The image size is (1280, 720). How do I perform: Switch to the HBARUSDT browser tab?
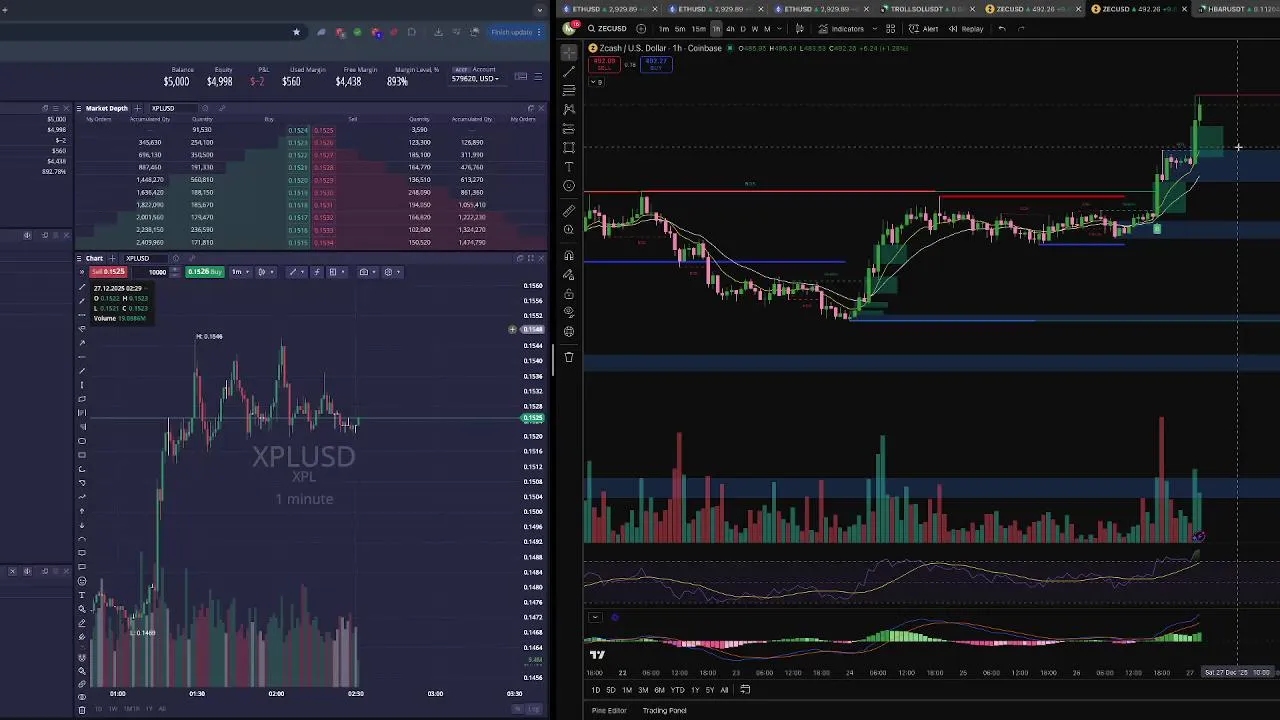click(1238, 9)
